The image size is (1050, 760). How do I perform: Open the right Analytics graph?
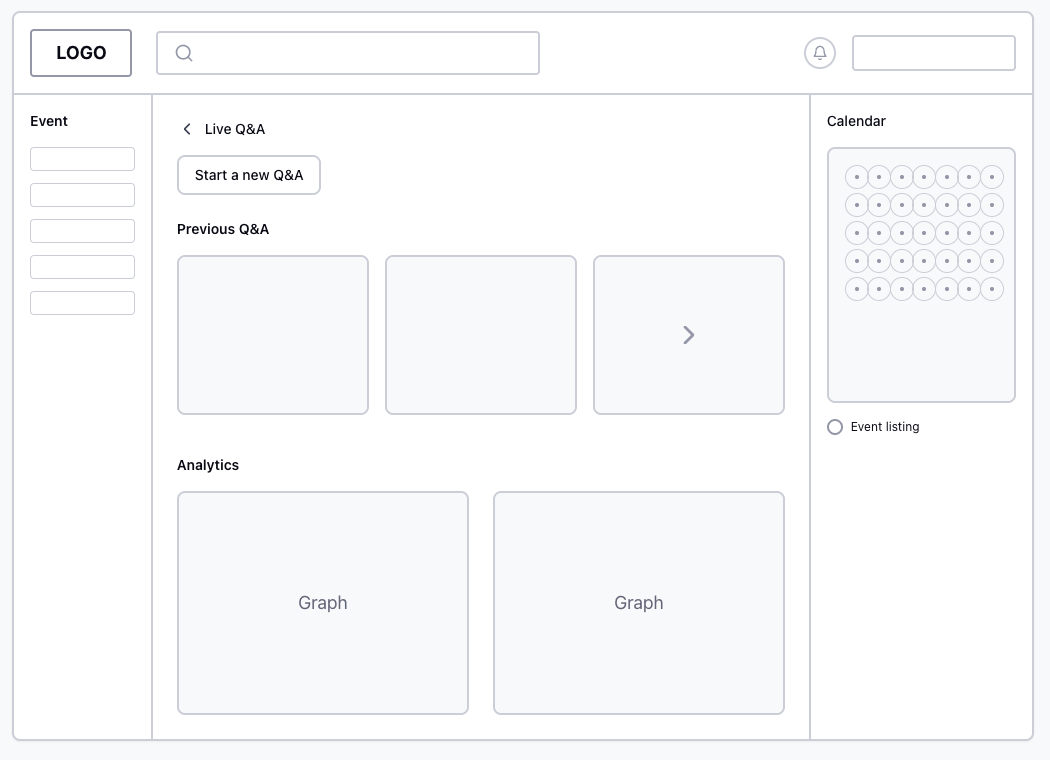click(x=639, y=603)
